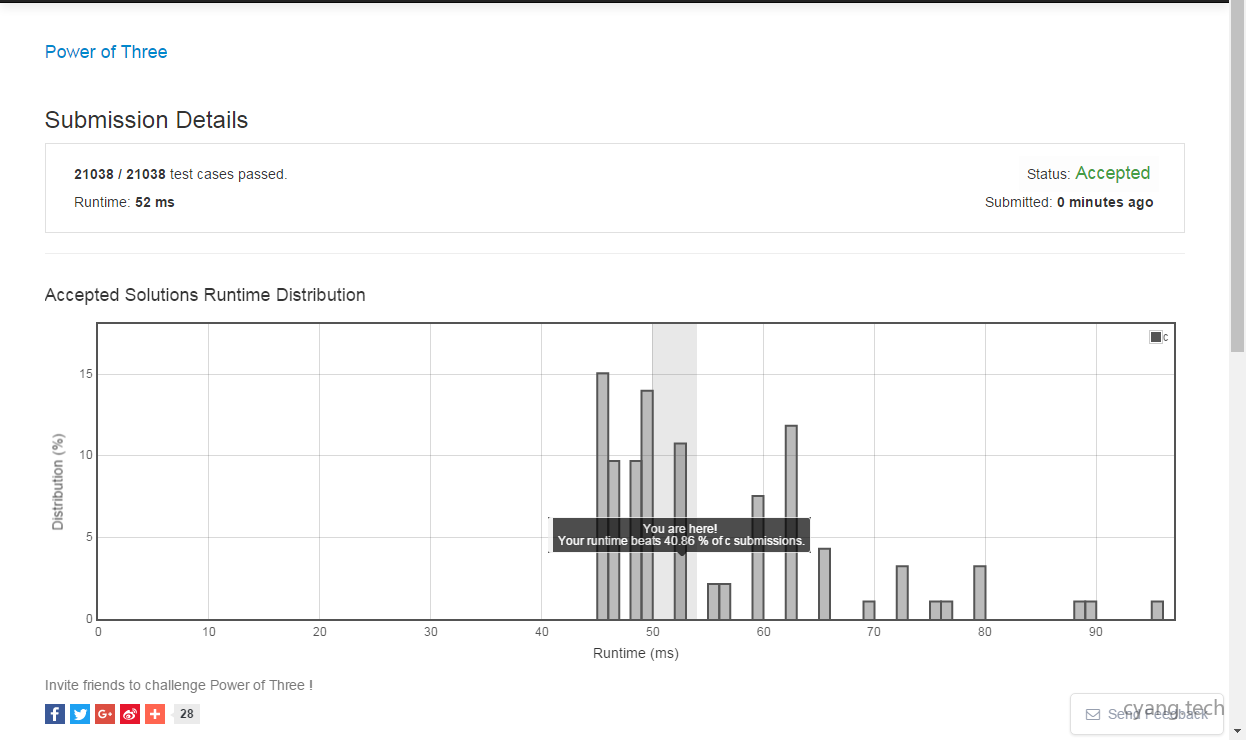Click the share count badge showing 28
The image size is (1246, 740).
[x=187, y=714]
